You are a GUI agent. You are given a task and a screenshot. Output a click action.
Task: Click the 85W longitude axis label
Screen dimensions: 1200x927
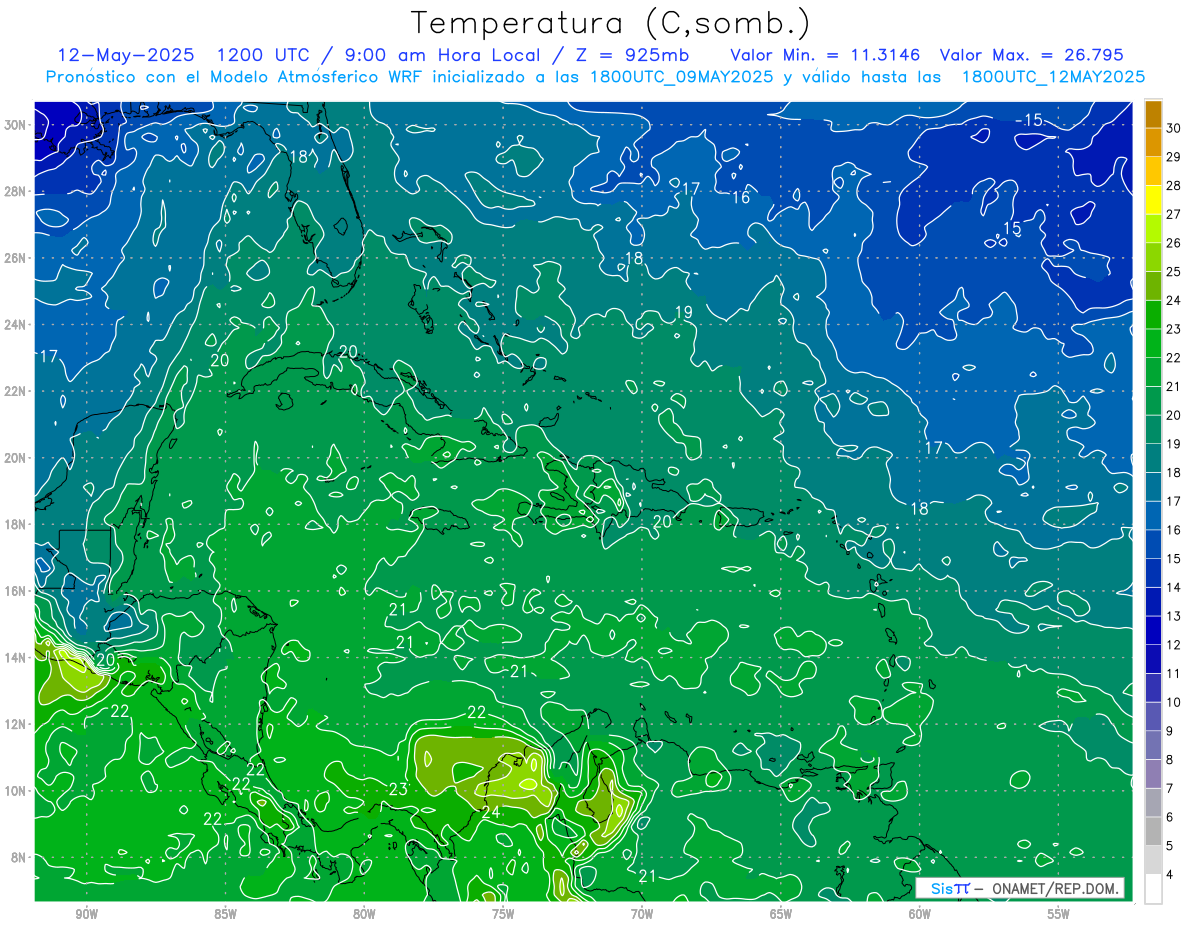[225, 914]
